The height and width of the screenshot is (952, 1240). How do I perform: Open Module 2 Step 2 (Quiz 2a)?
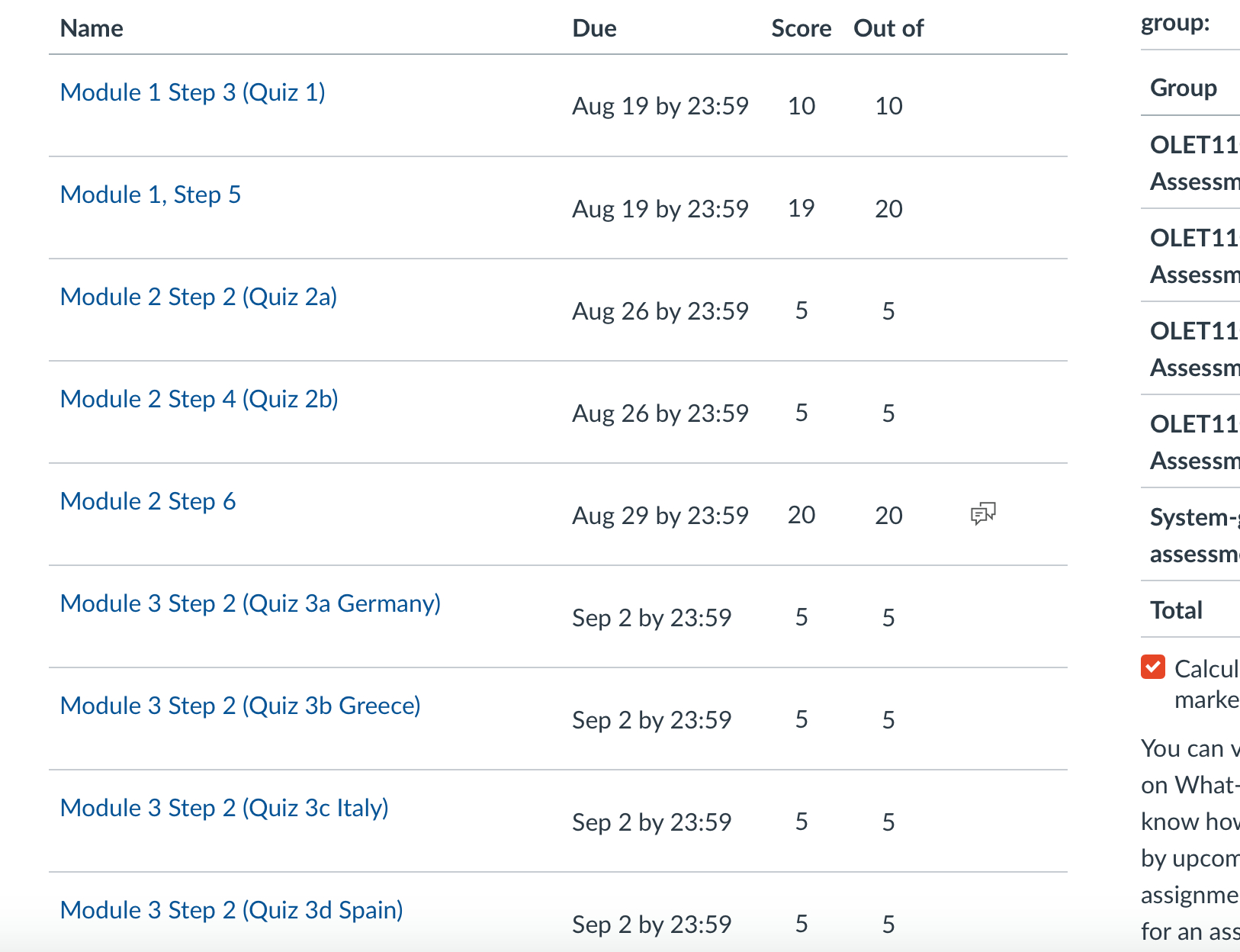click(198, 297)
